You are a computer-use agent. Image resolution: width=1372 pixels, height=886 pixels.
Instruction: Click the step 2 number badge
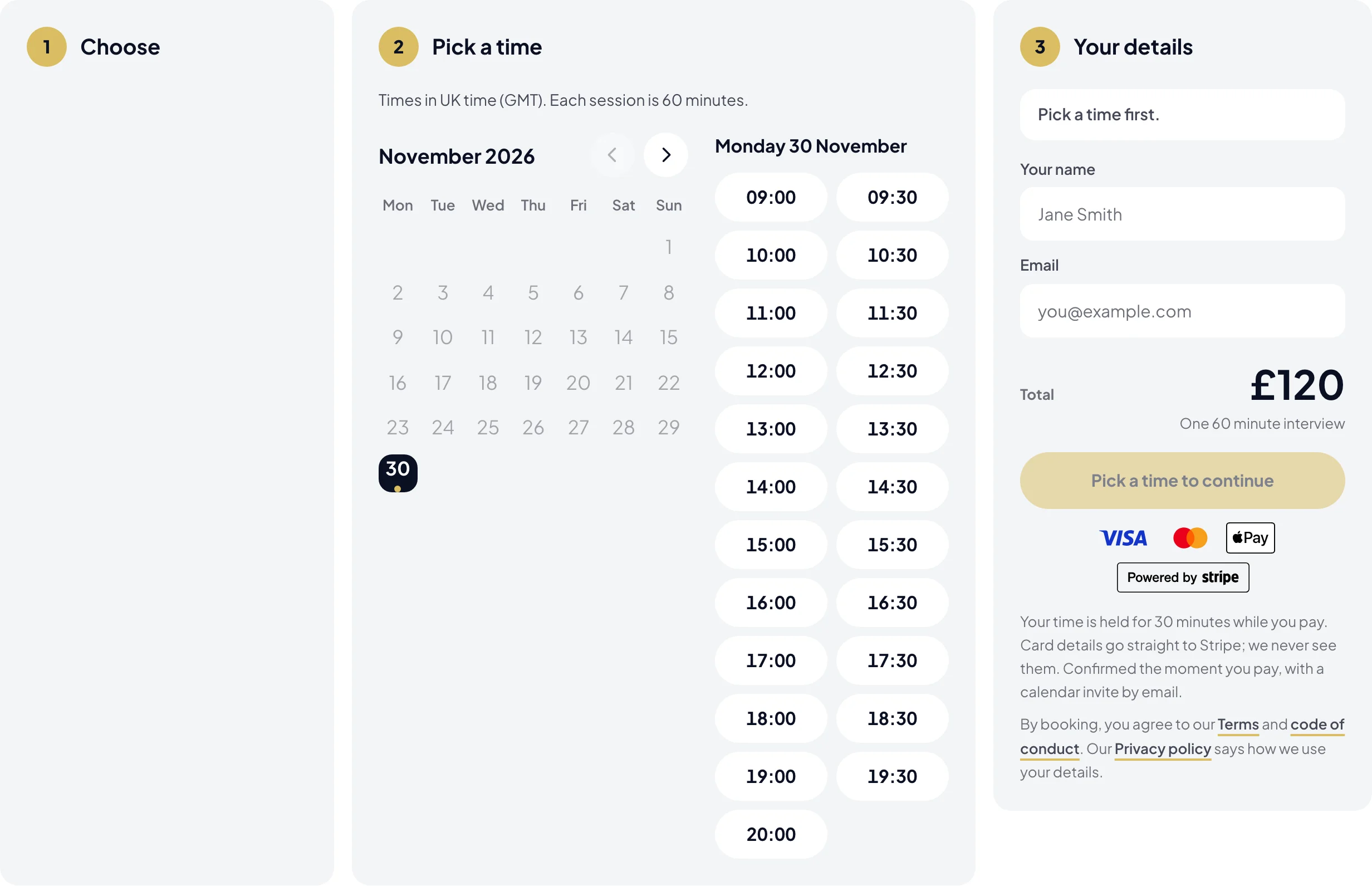(398, 47)
